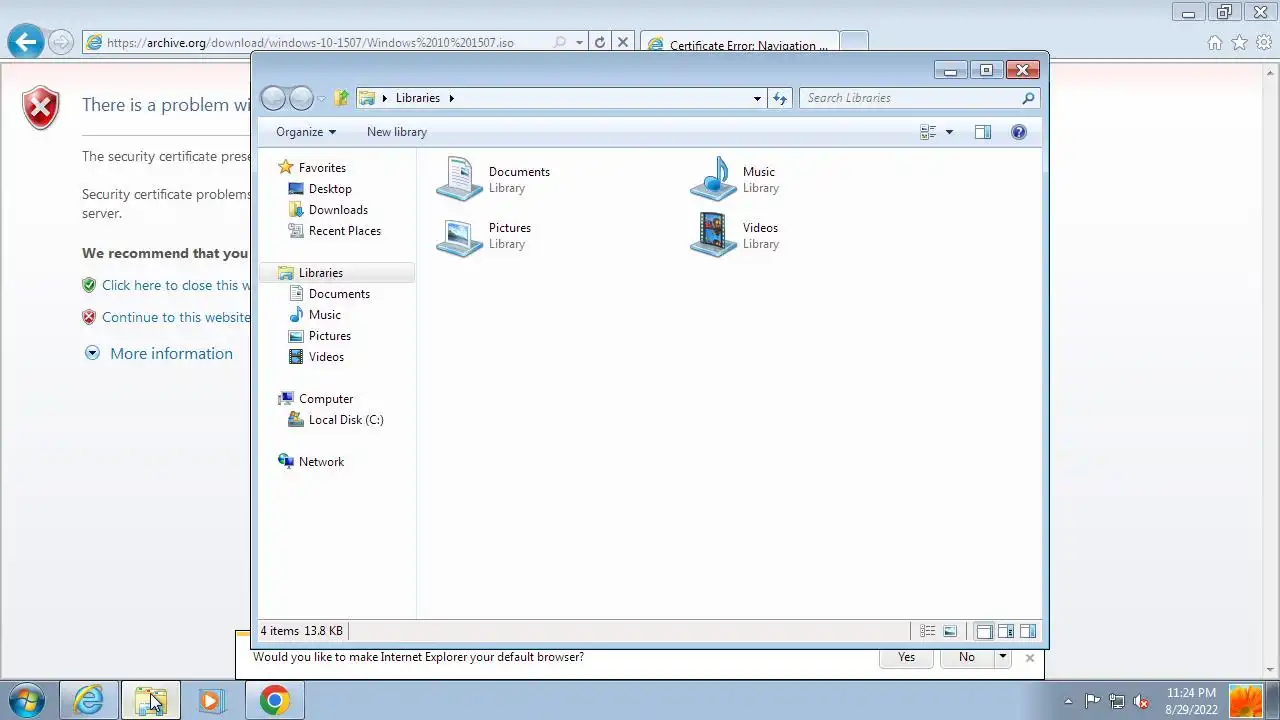1280x720 pixels.
Task: Click the Up folder button in Explorer
Action: [x=342, y=98]
